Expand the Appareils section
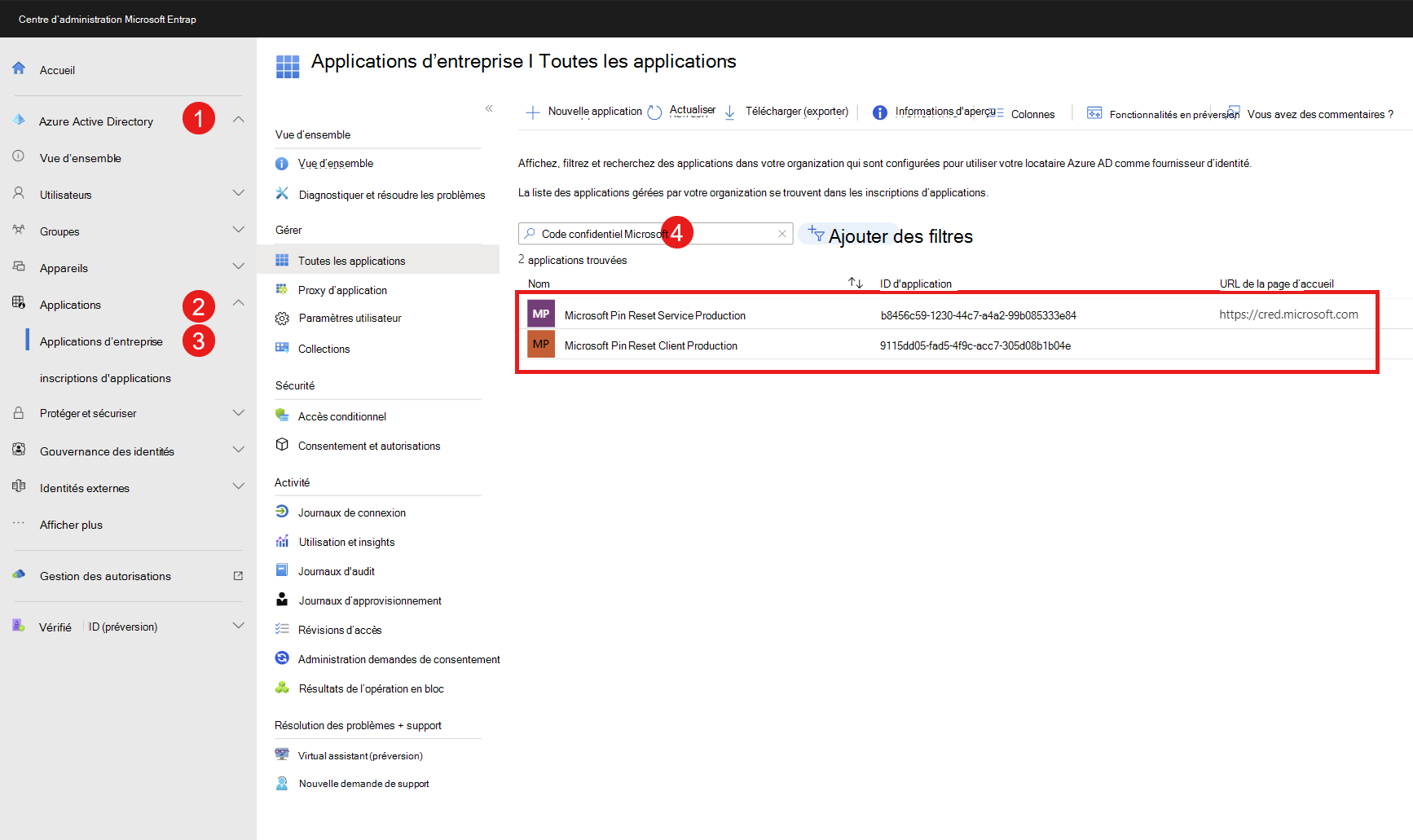 (239, 266)
